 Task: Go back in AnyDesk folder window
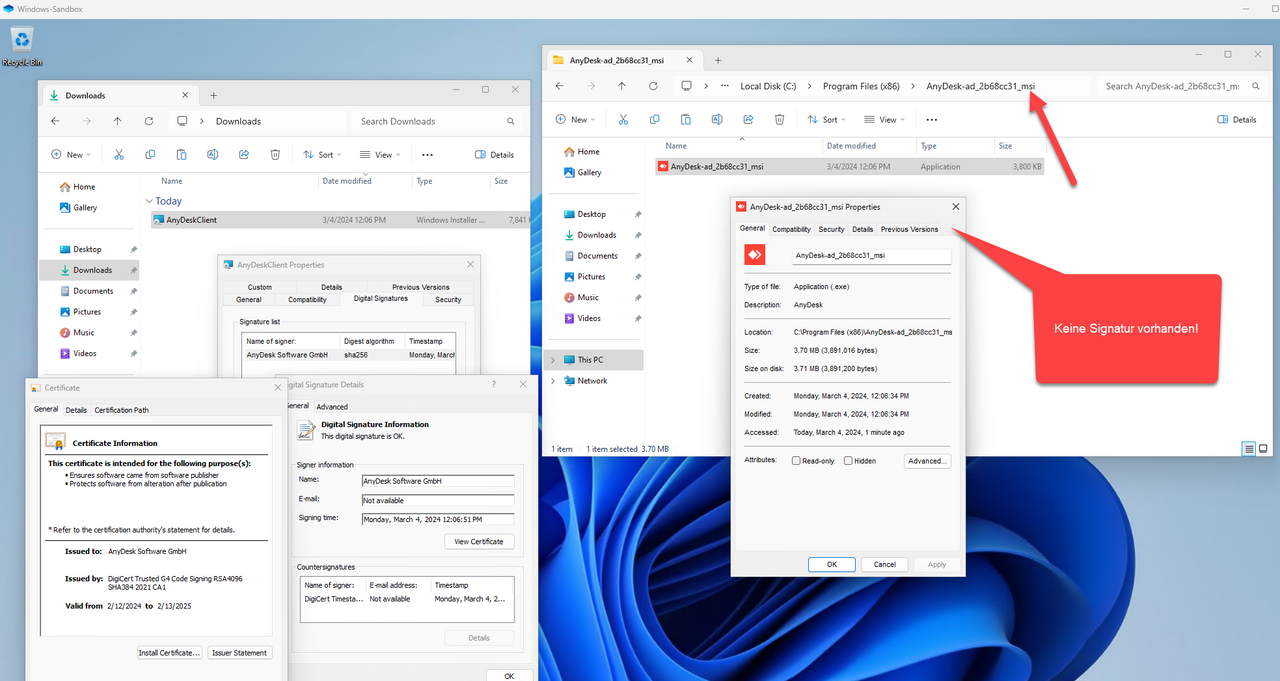pyautogui.click(x=559, y=86)
